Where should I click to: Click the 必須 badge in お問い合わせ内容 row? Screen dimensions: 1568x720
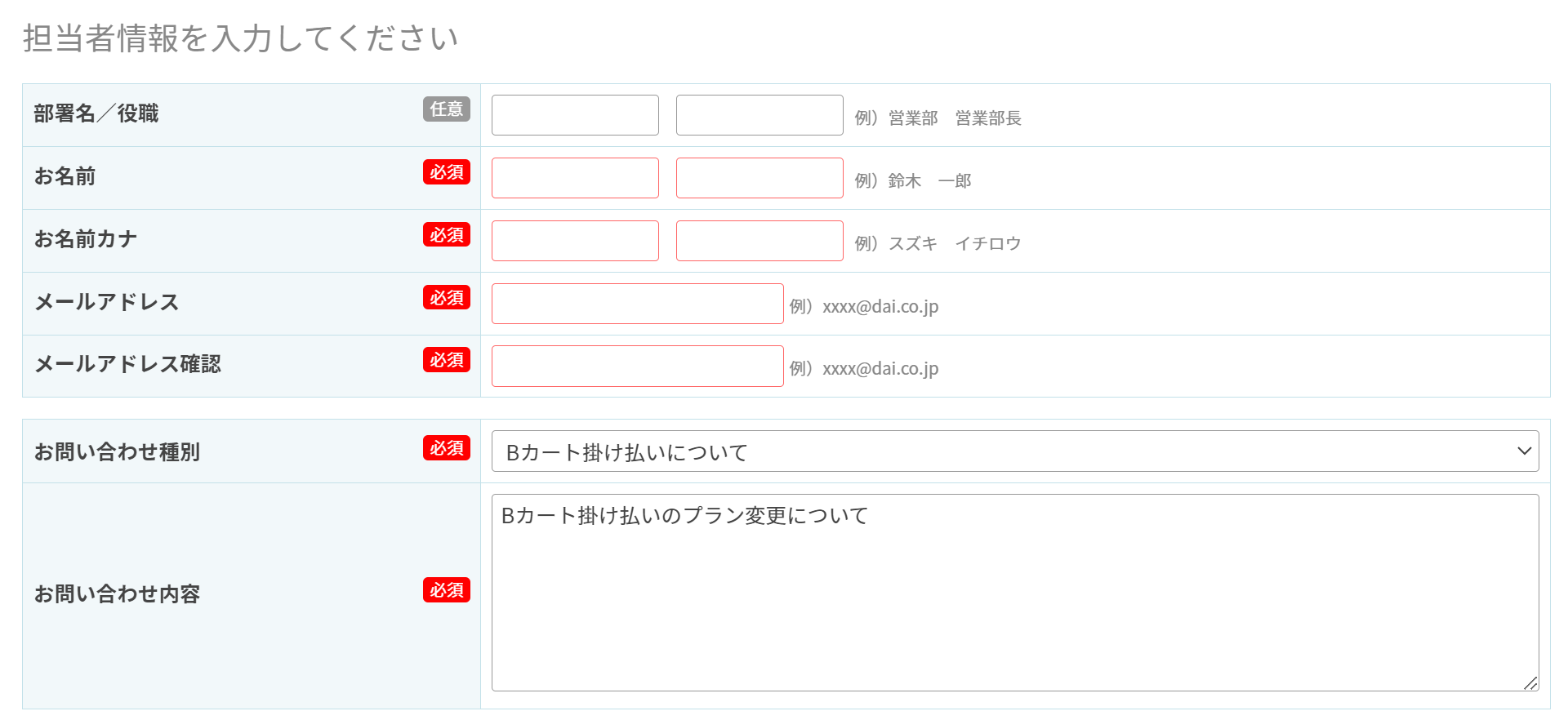[447, 589]
